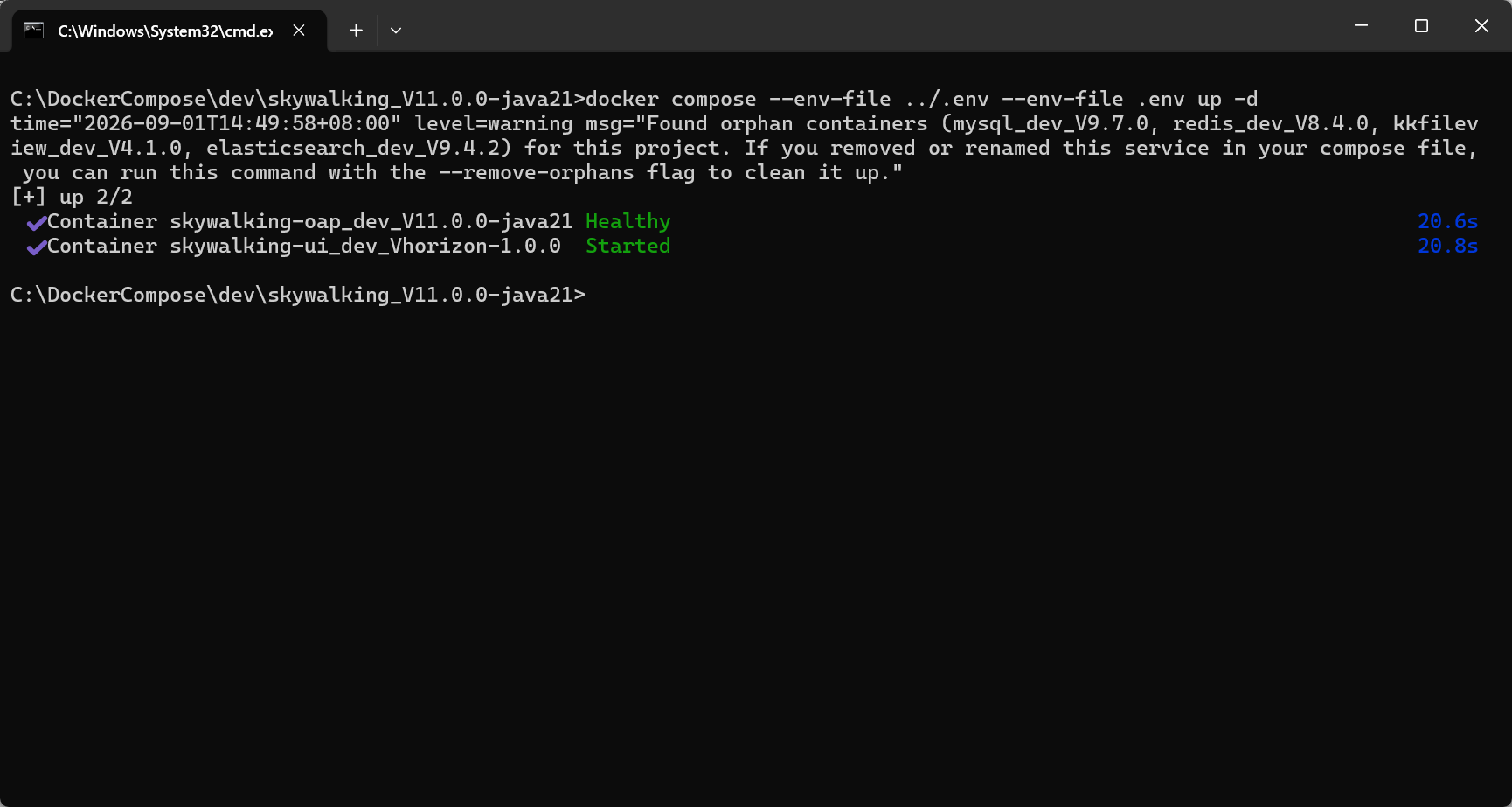Click the green Started status text
The width and height of the screenshot is (1512, 807).
[628, 246]
